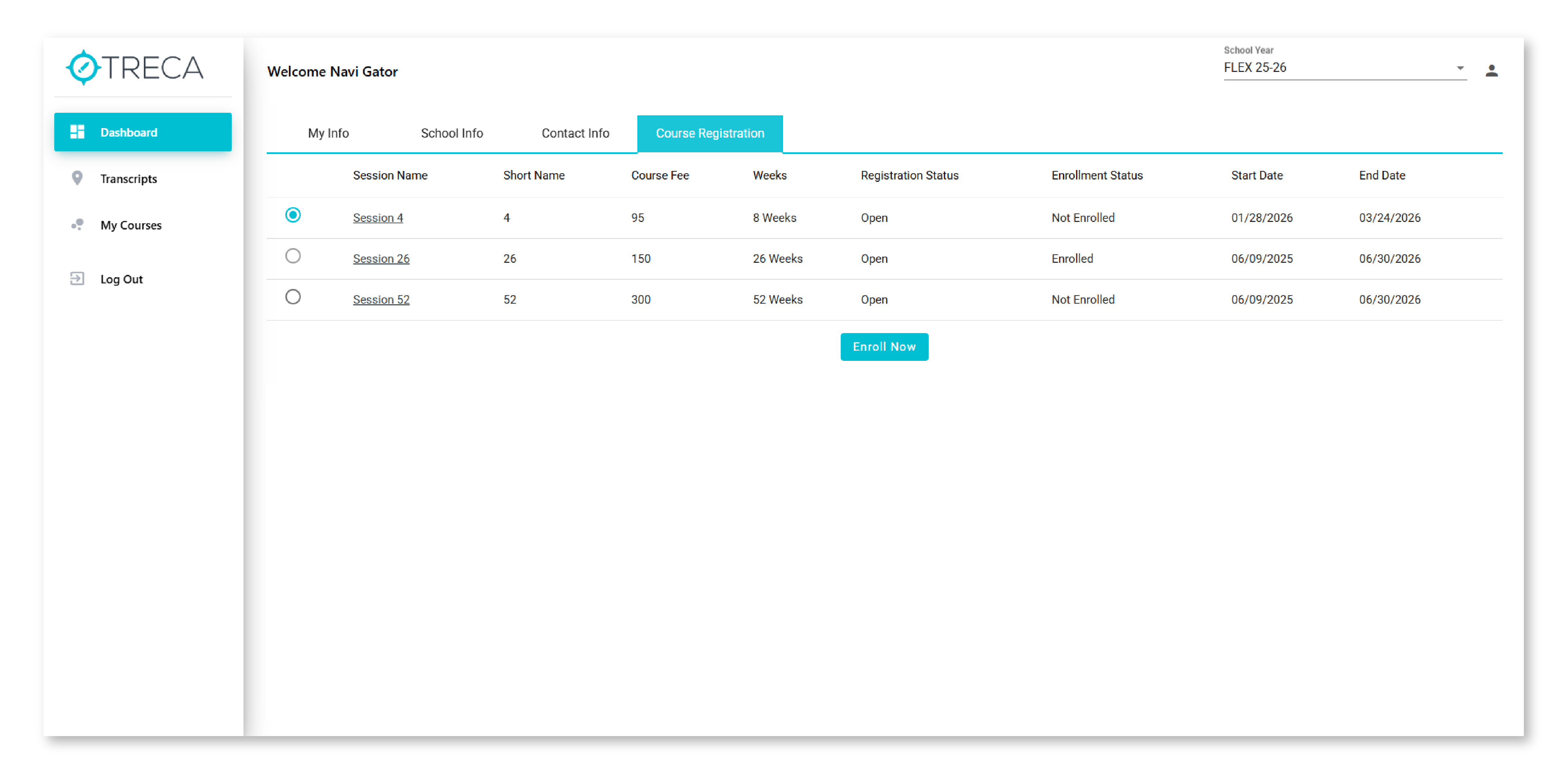This screenshot has width=1568, height=775.
Task: Switch to the School Info tab
Action: [452, 133]
